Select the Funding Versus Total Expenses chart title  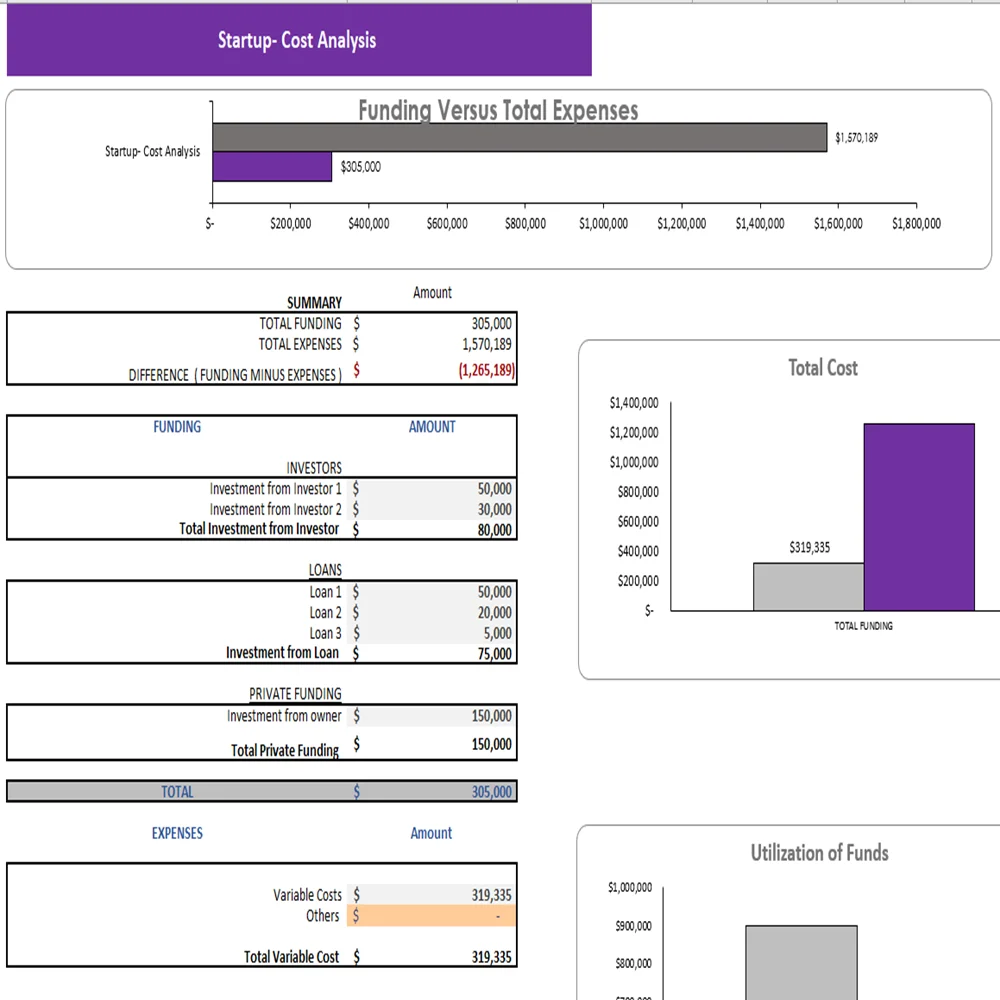click(498, 111)
